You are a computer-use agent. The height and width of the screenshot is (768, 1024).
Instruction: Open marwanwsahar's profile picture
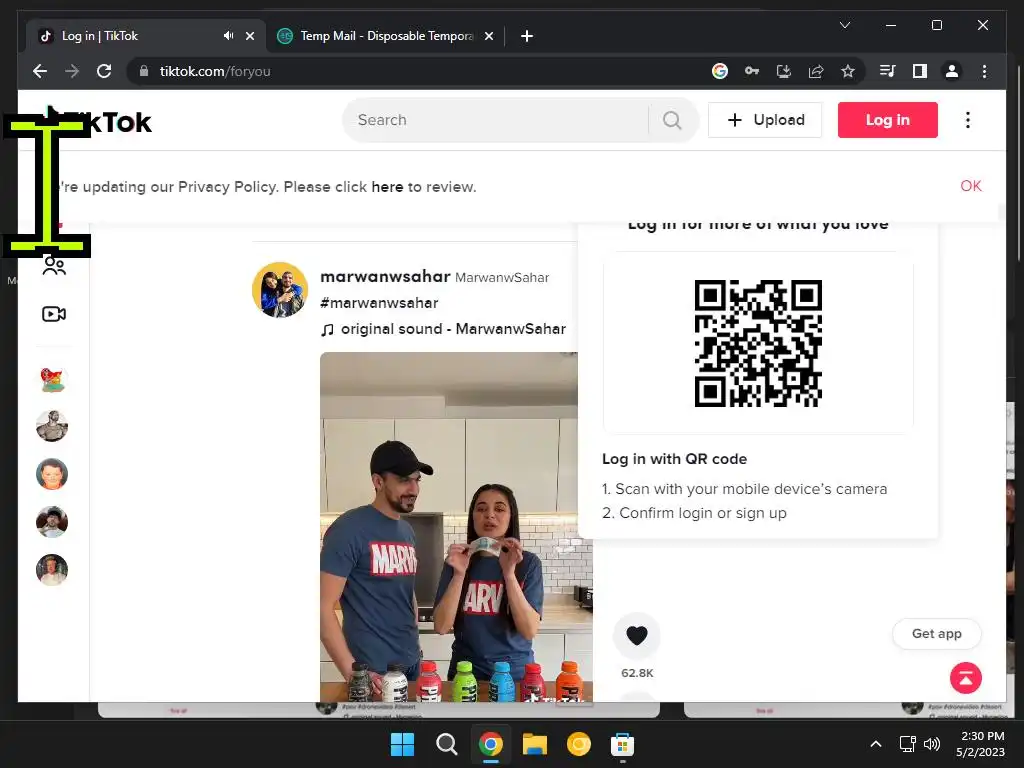click(280, 290)
